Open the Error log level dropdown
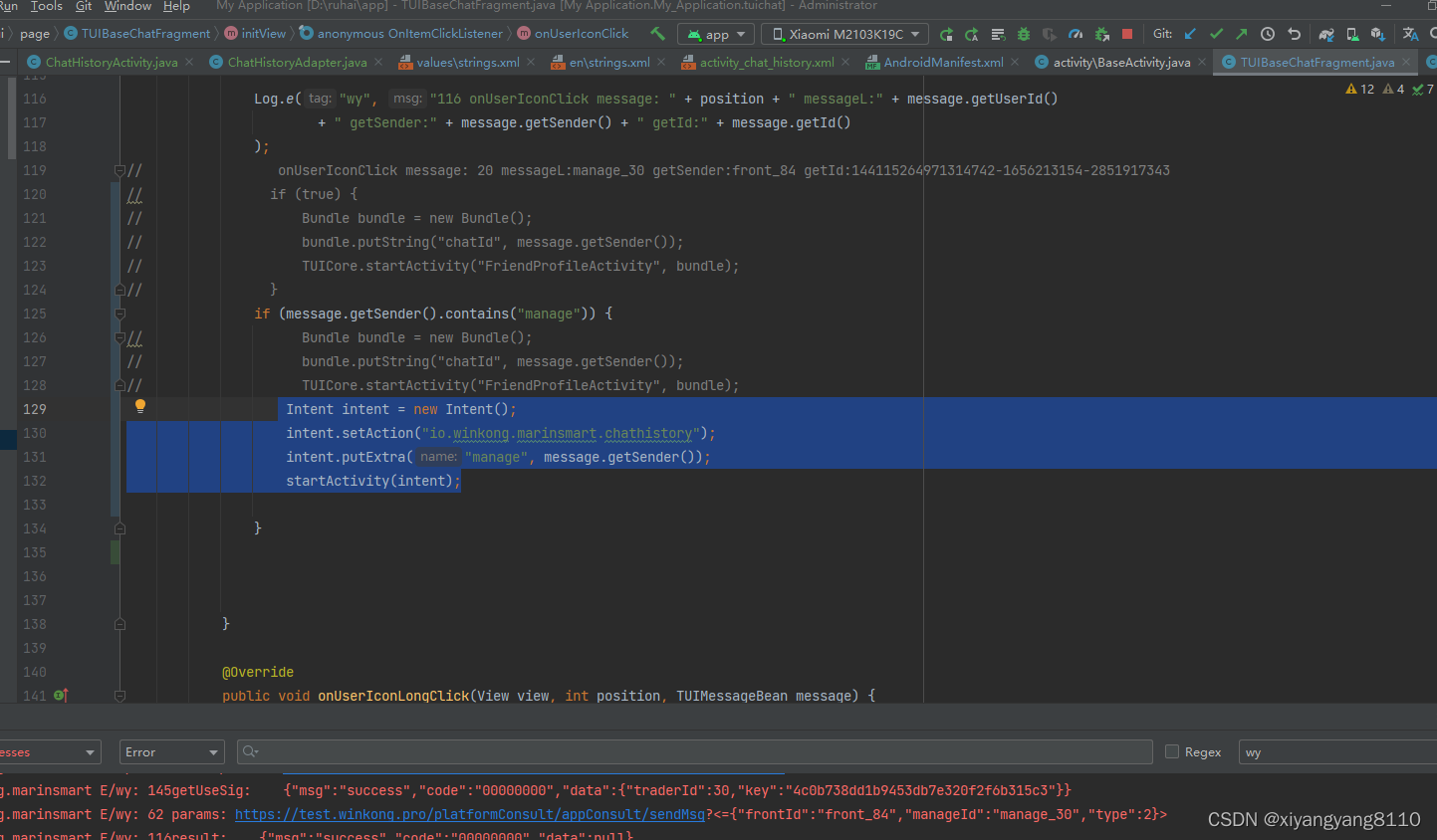The height and width of the screenshot is (840, 1437). coord(172,751)
